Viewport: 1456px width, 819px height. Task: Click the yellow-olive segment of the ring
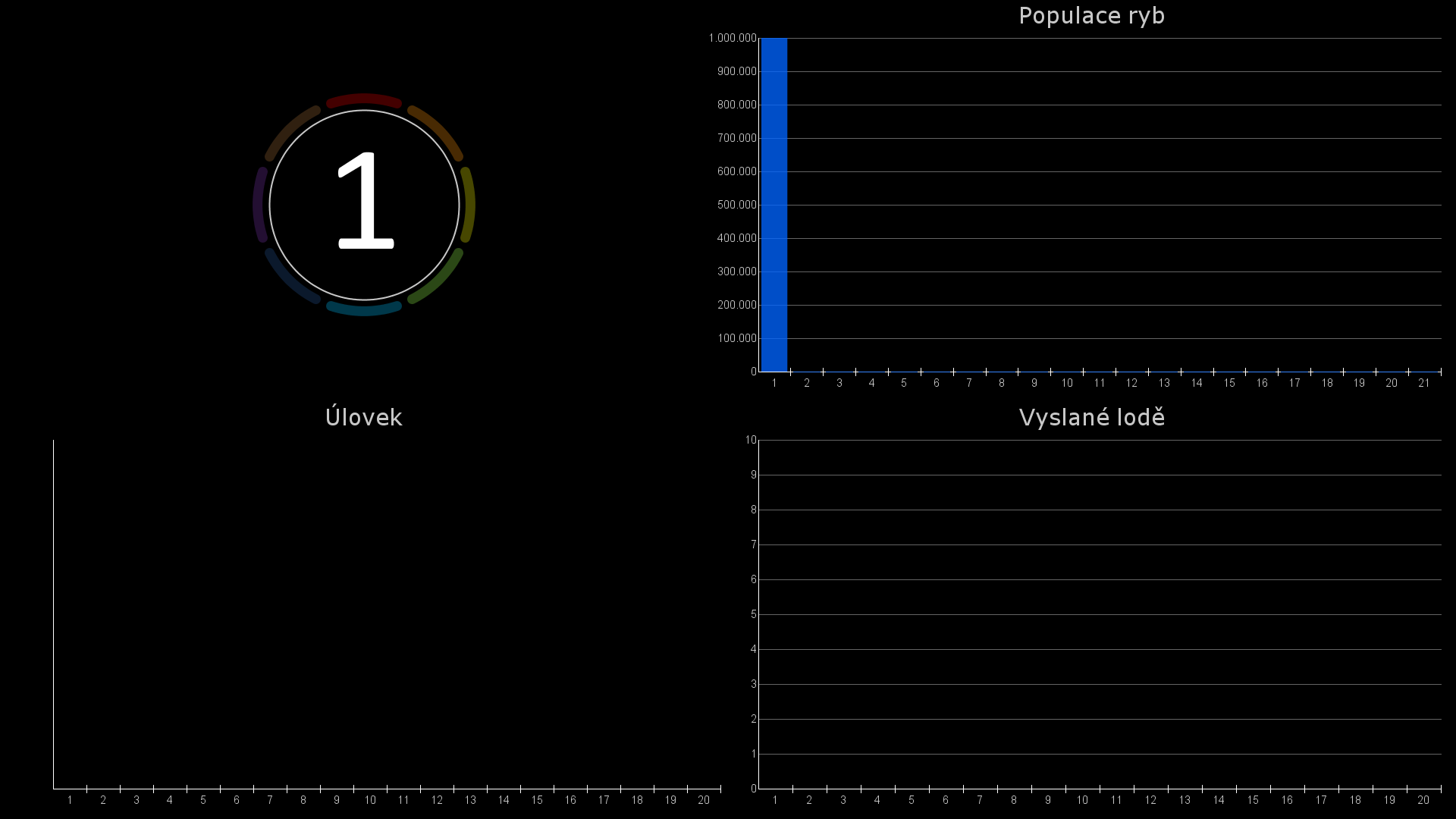point(469,205)
